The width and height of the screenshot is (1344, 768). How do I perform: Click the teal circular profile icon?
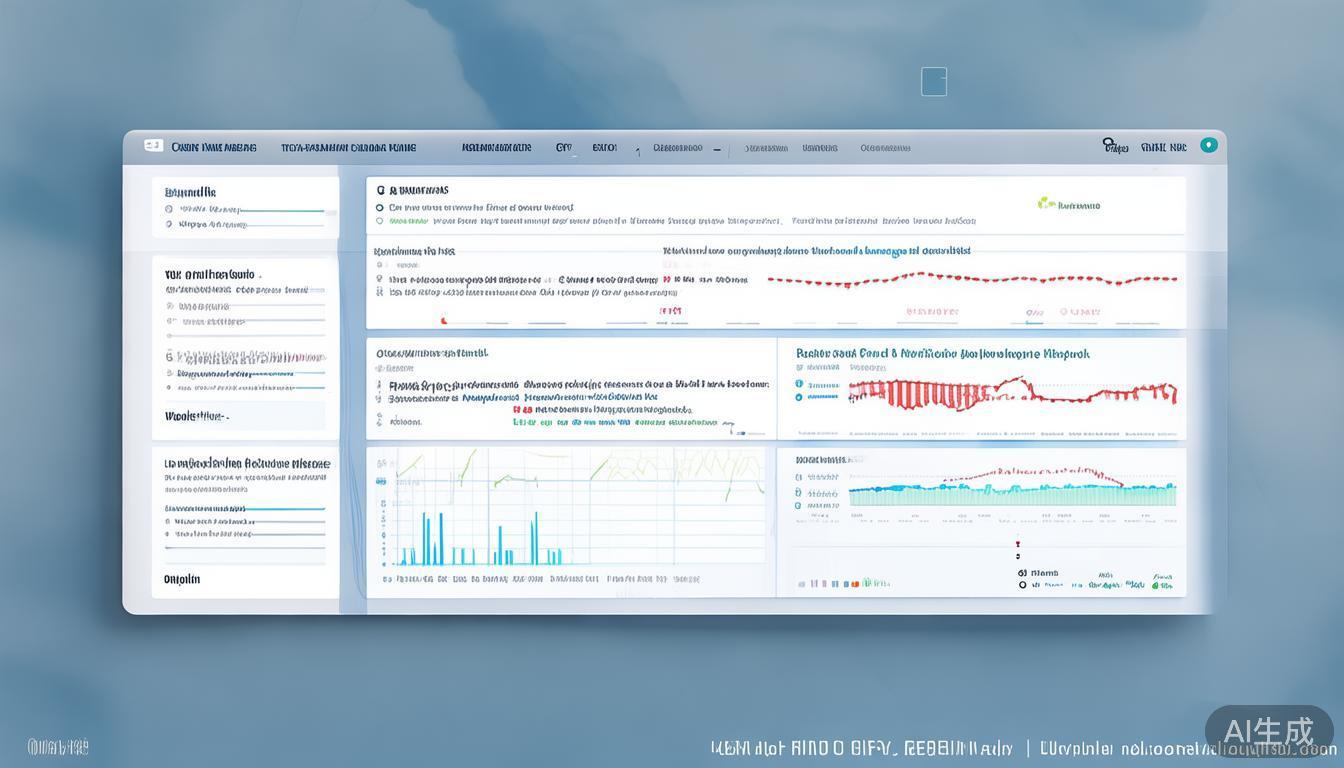[1208, 145]
